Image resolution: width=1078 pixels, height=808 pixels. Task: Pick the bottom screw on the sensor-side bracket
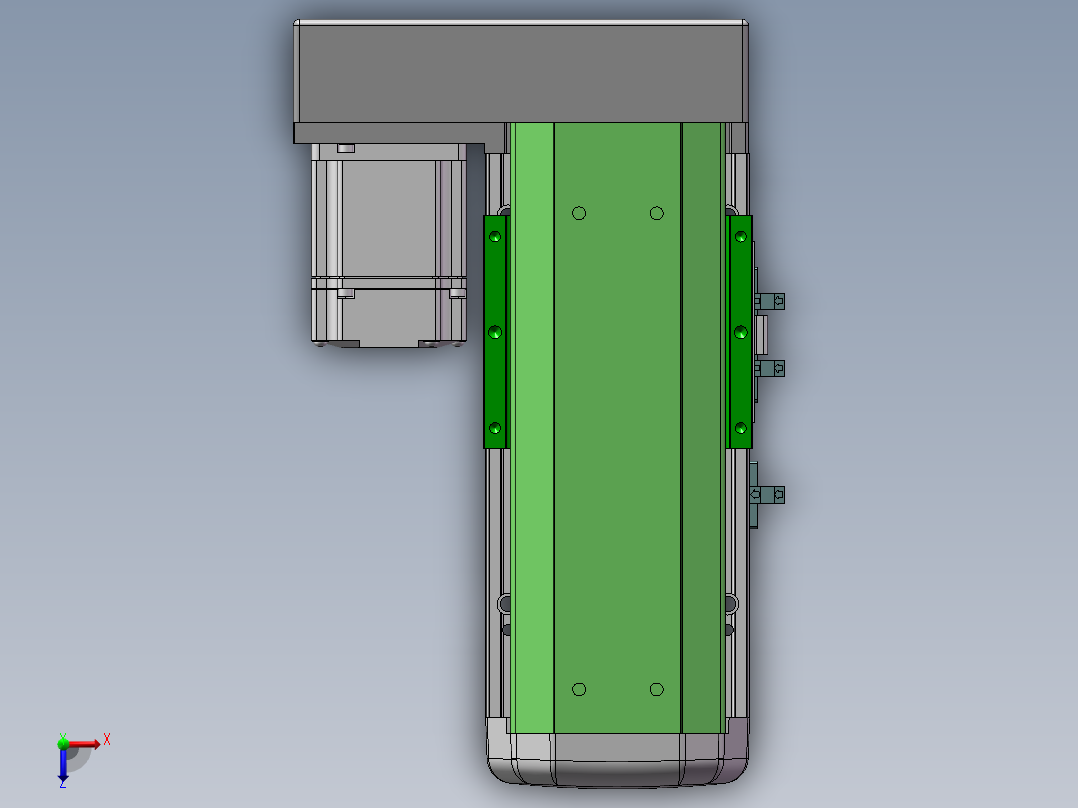click(x=740, y=428)
